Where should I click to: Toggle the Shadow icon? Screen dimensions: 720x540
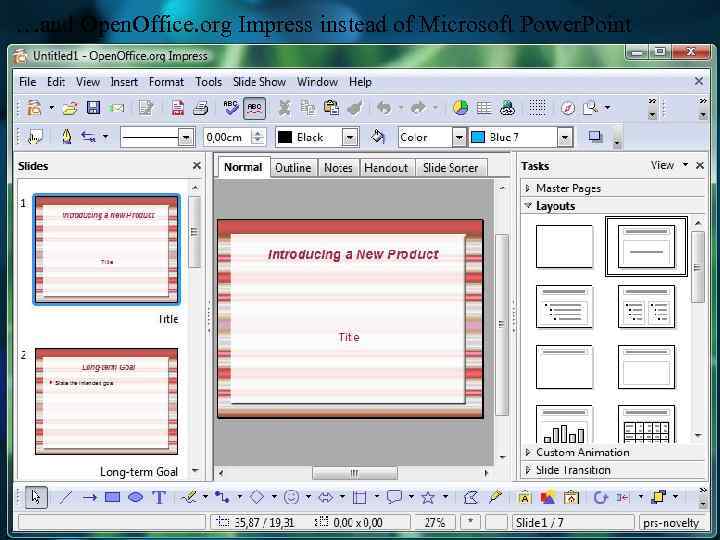596,137
